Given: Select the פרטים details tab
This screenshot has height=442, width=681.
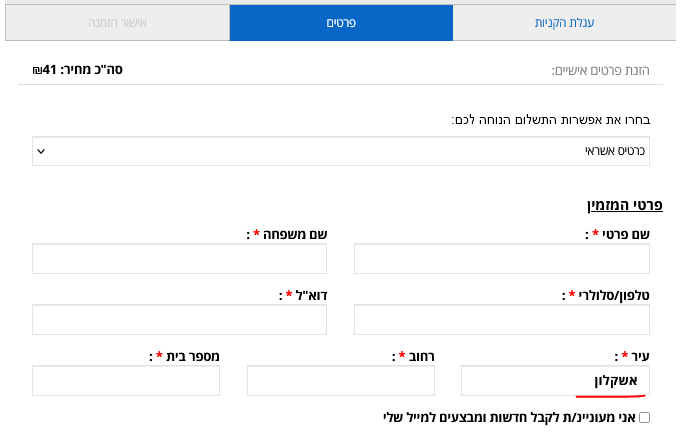Looking at the screenshot, I should (x=340, y=22).
